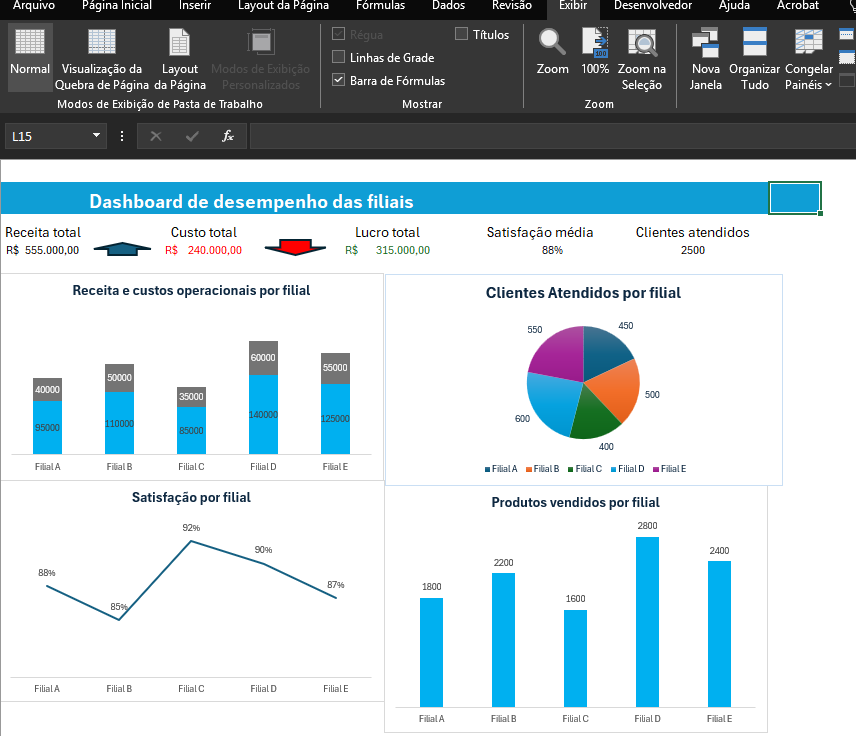856x736 pixels.
Task: Click inside the formula bar input
Action: (550, 136)
